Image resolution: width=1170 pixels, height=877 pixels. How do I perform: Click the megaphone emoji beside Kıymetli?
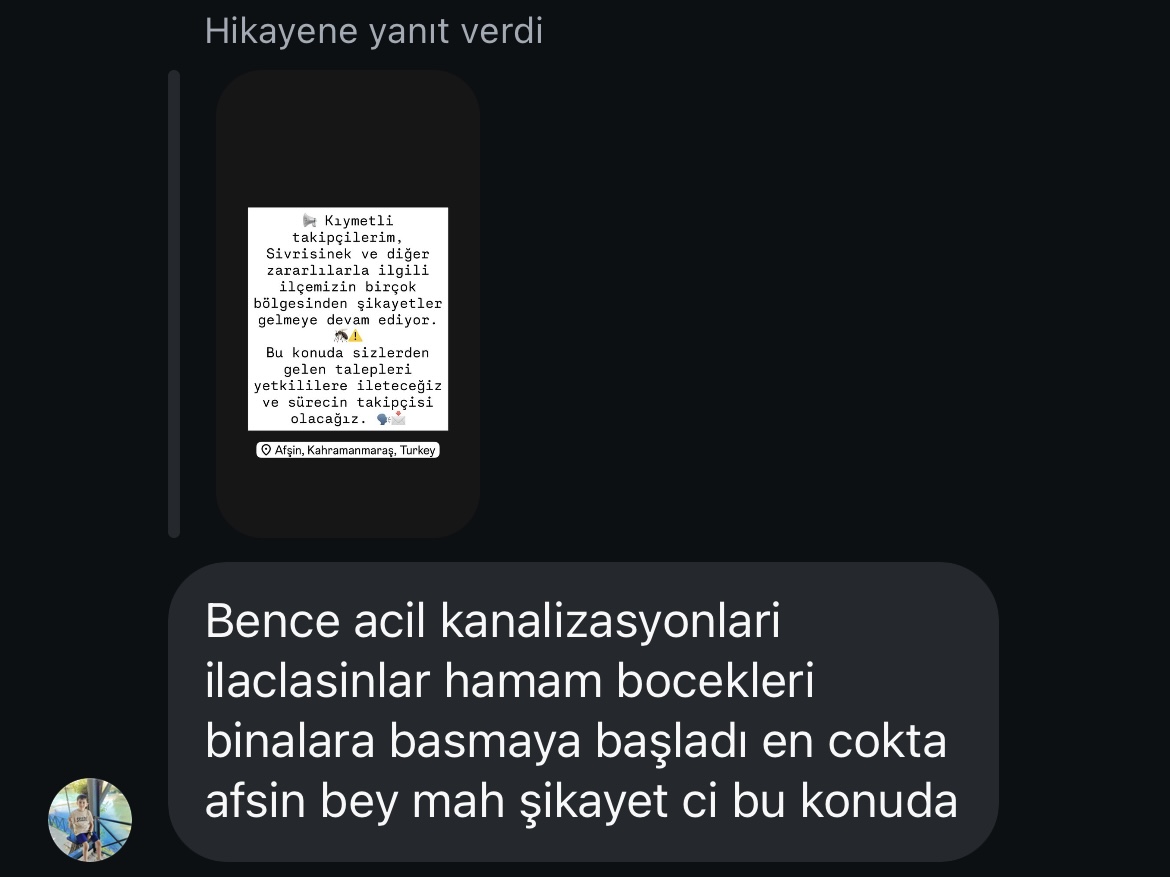coord(310,221)
